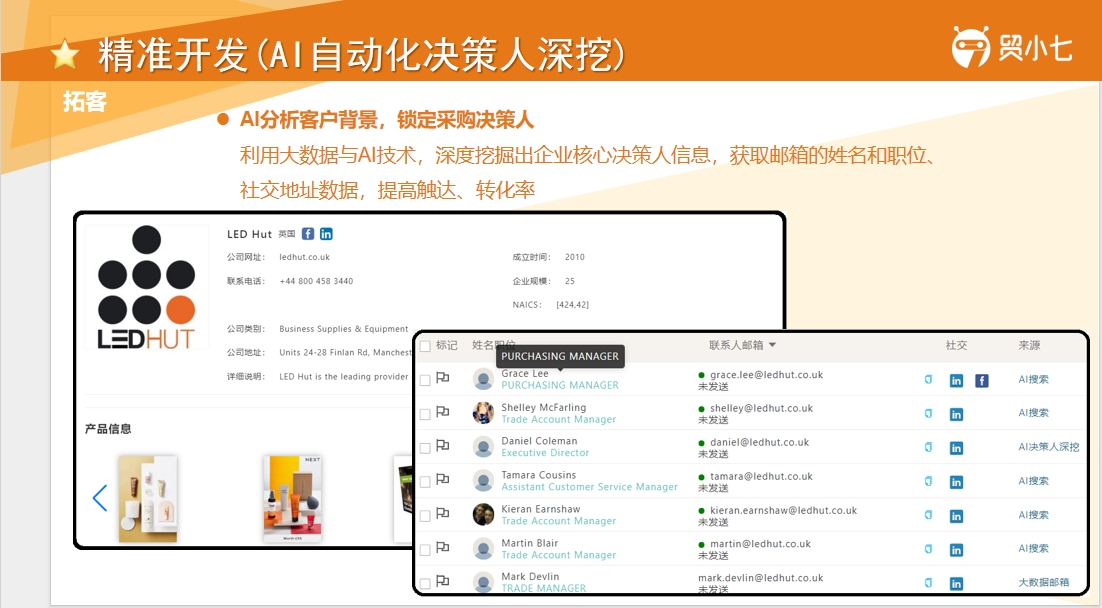The width and height of the screenshot is (1102, 608).
Task: Click the 贸小七 robot logo
Action: (x=971, y=47)
